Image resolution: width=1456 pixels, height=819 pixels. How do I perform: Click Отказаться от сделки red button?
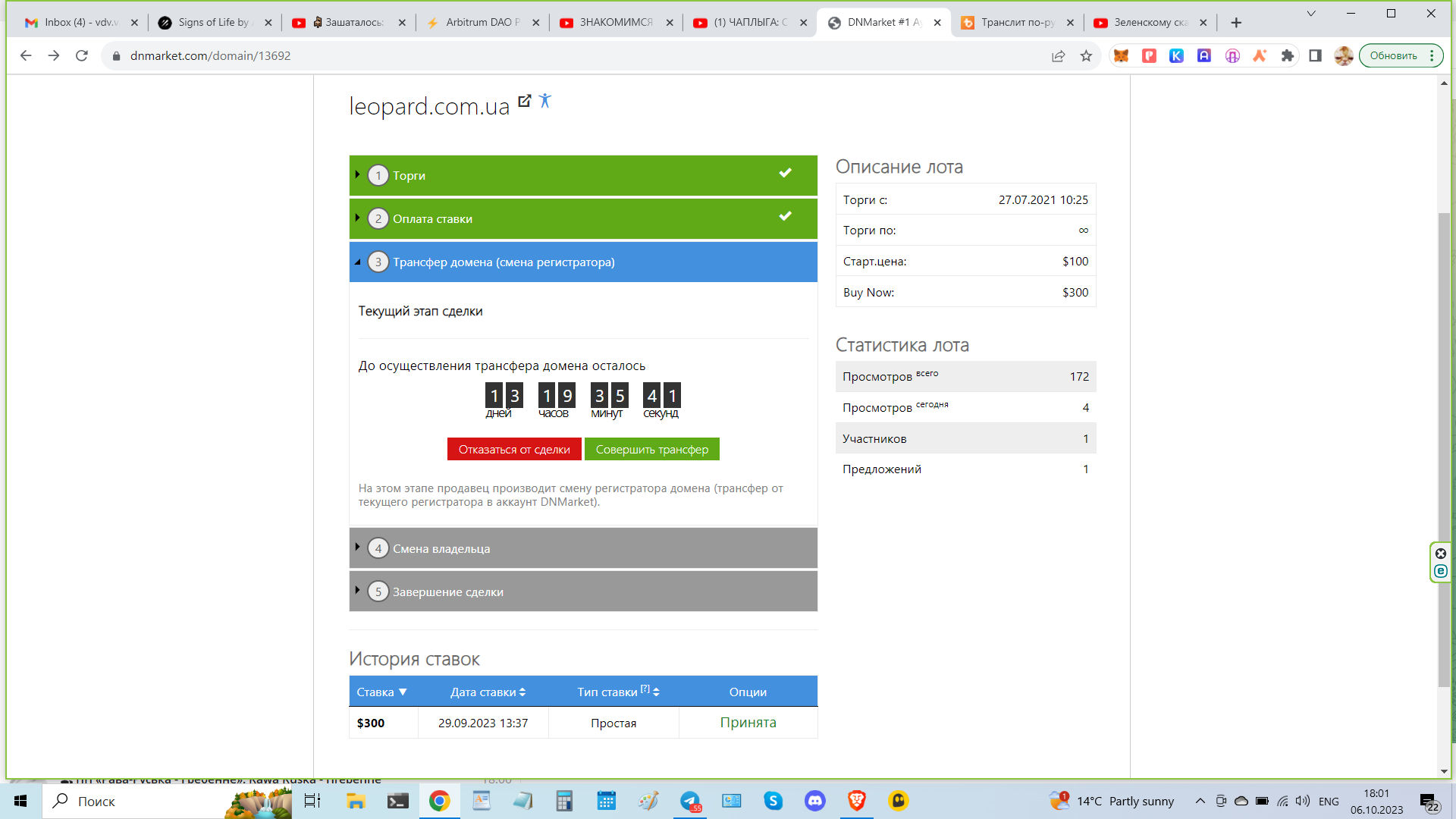pyautogui.click(x=514, y=449)
